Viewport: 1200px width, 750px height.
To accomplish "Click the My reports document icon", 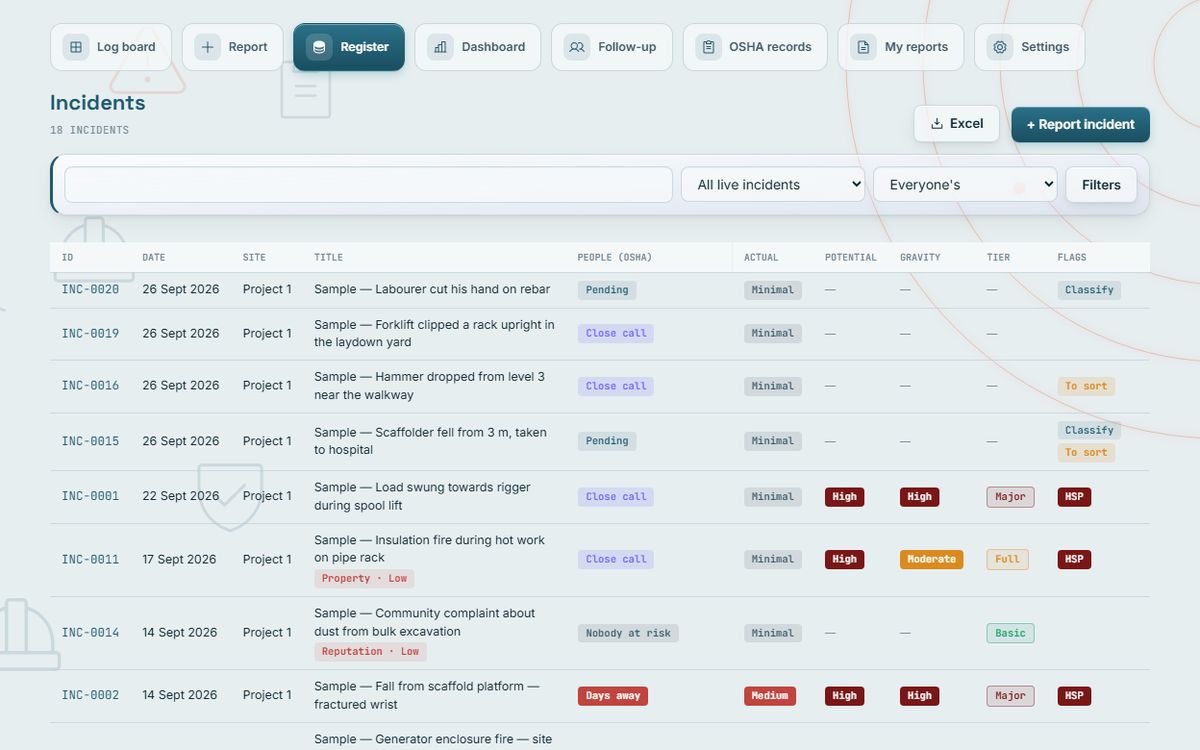I will [863, 47].
